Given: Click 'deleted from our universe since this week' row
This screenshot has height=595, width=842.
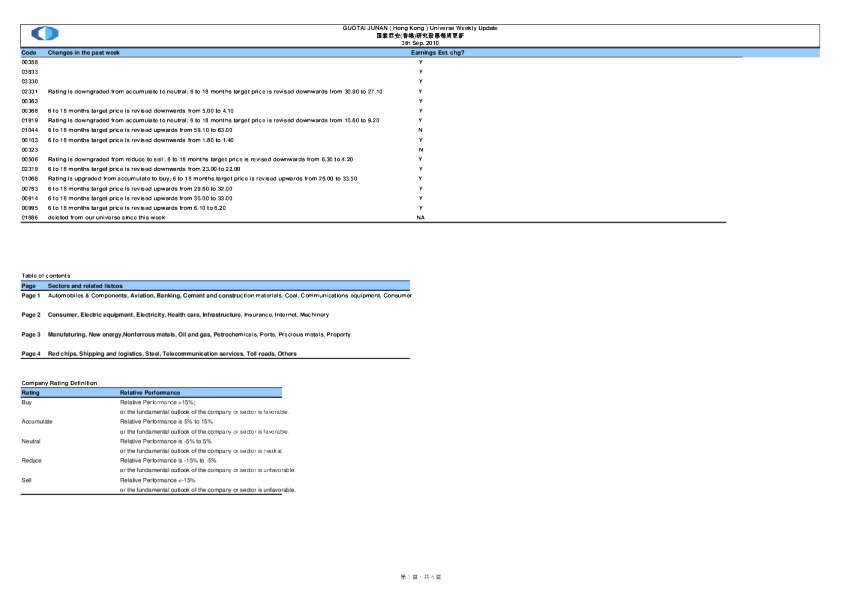Looking at the screenshot, I should click(106, 216).
